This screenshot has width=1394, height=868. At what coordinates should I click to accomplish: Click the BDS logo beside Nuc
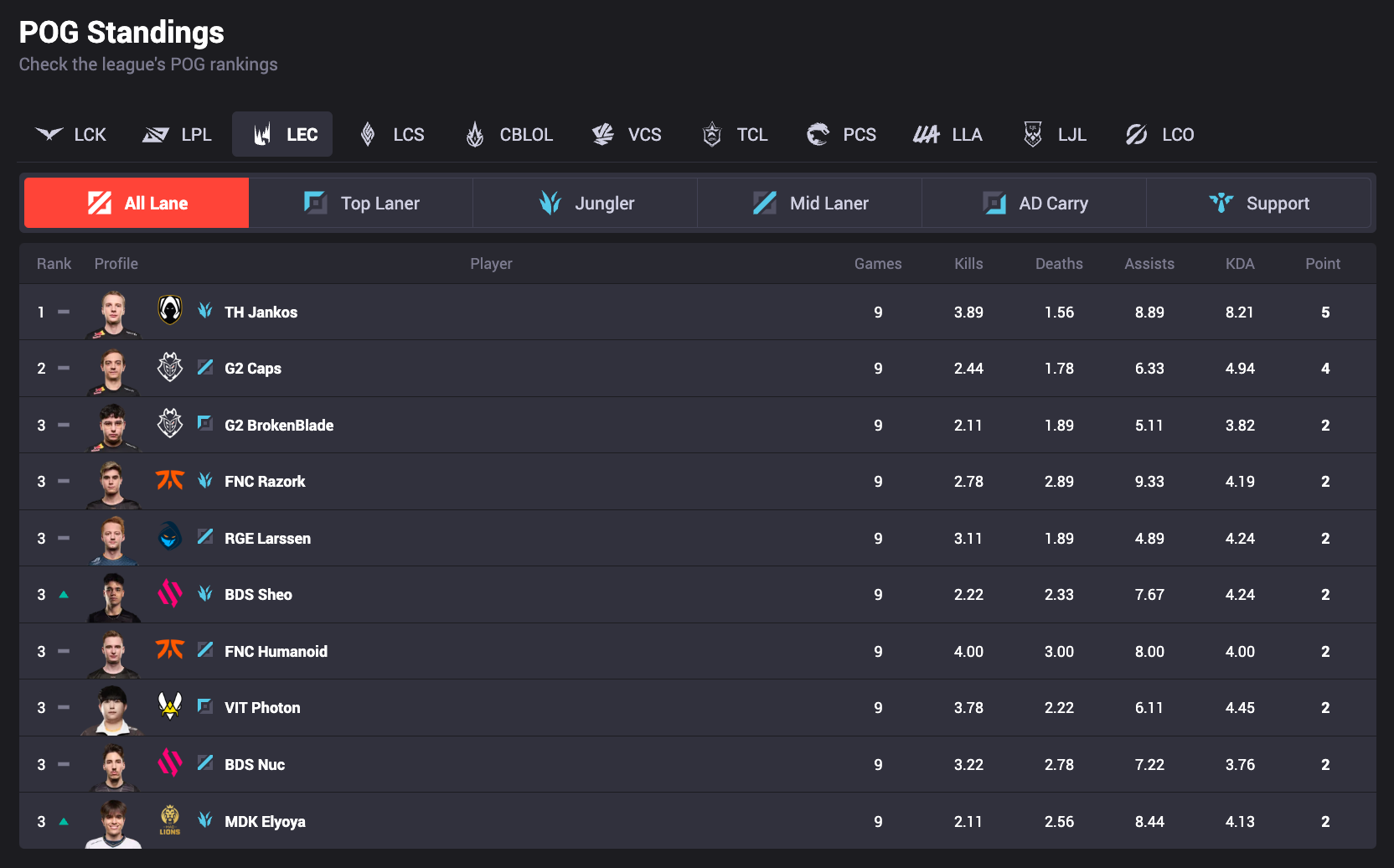(170, 762)
